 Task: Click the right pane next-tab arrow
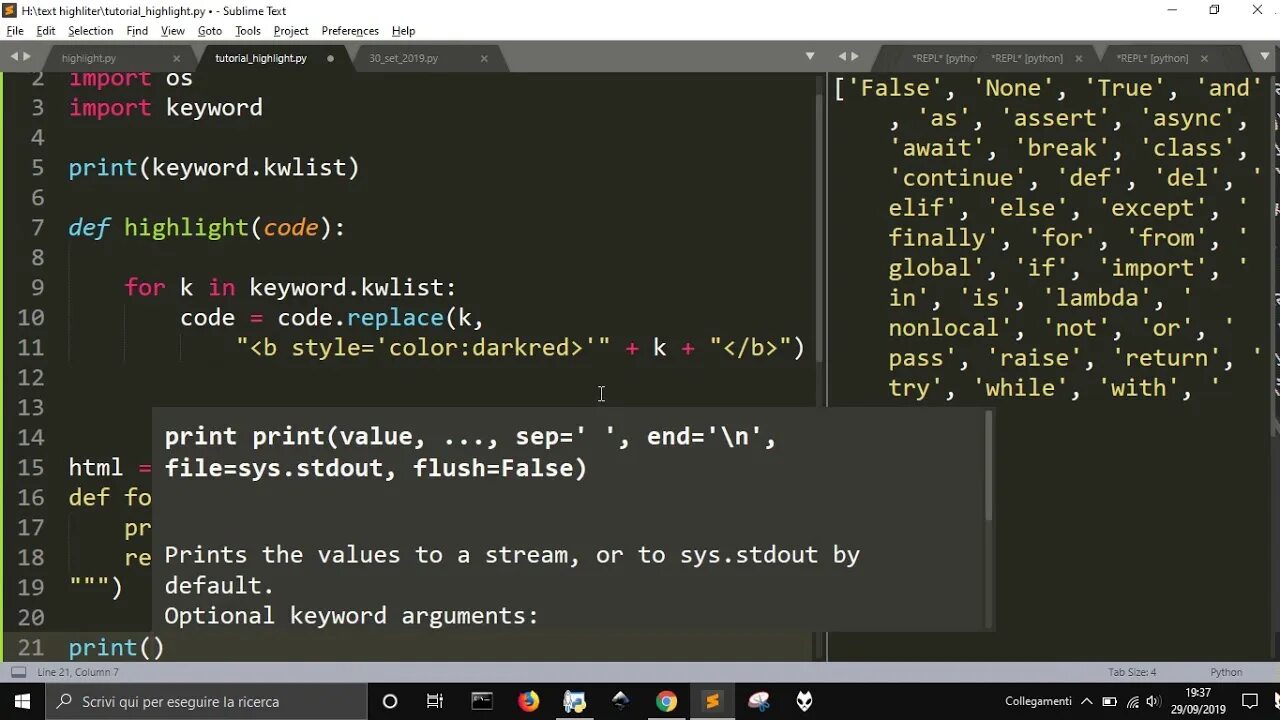[x=855, y=57]
